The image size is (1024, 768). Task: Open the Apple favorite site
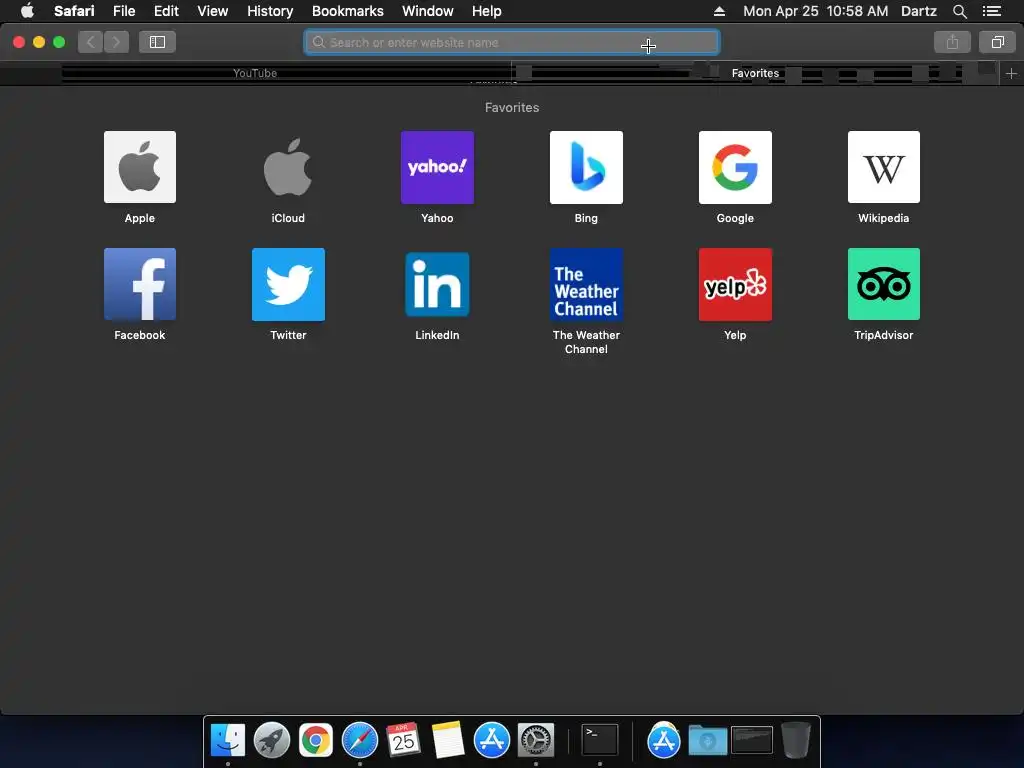pyautogui.click(x=140, y=167)
